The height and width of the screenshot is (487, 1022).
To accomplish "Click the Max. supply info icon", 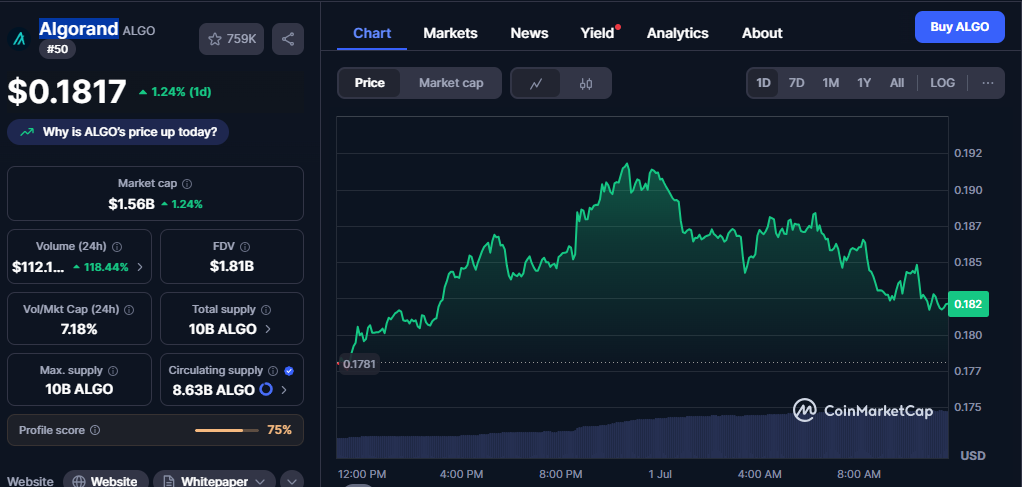I will (113, 370).
